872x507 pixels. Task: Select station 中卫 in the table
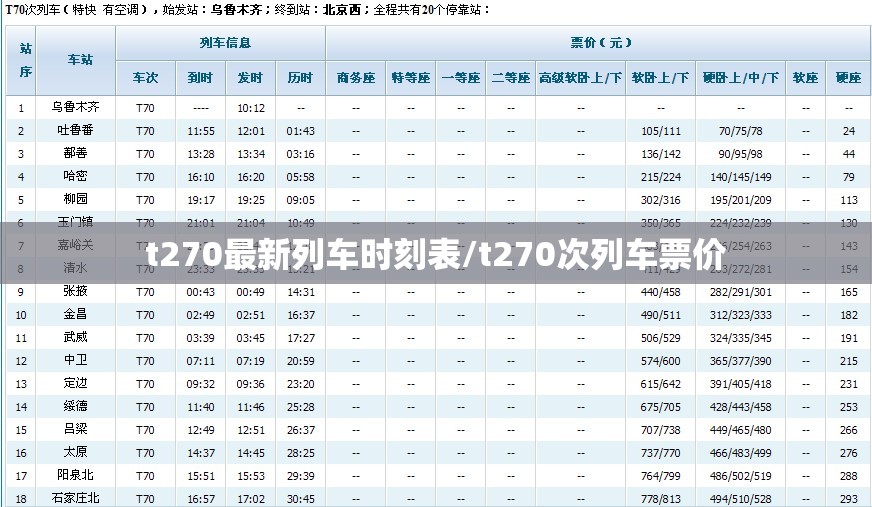(x=76, y=360)
